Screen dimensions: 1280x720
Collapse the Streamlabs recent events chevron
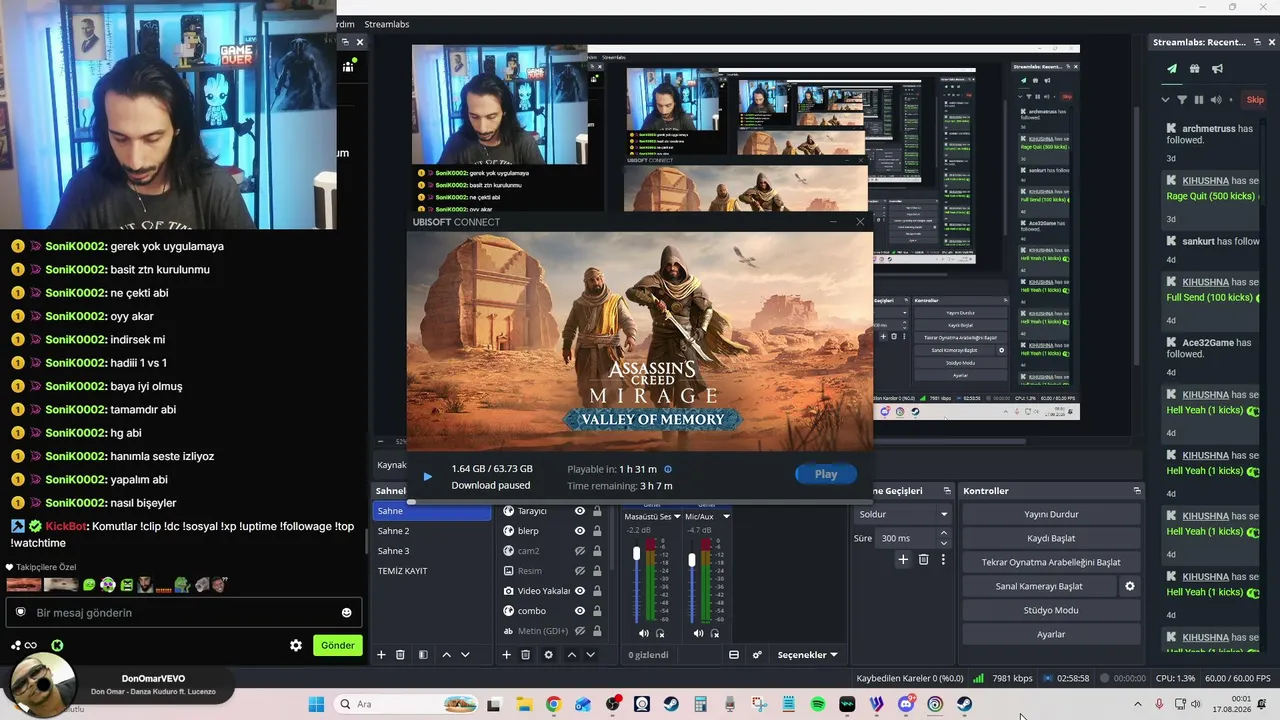(x=1165, y=100)
